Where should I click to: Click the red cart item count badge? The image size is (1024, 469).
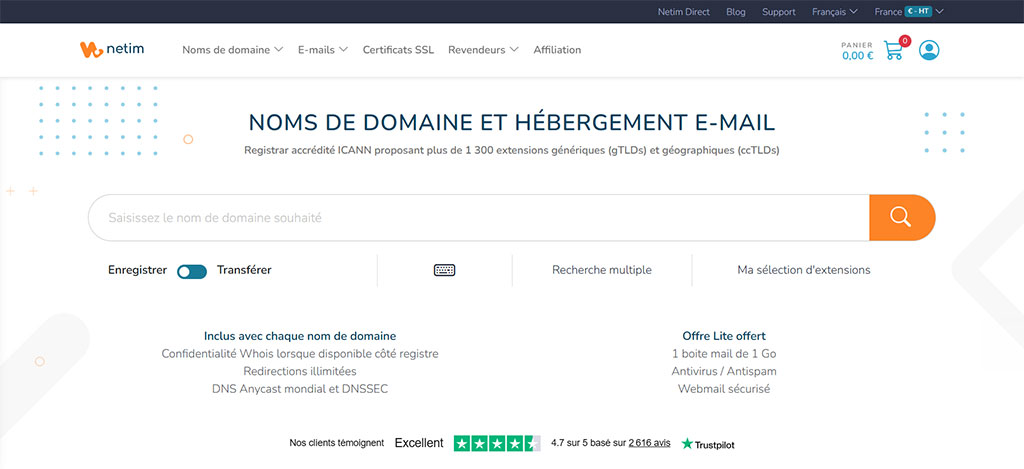click(904, 41)
